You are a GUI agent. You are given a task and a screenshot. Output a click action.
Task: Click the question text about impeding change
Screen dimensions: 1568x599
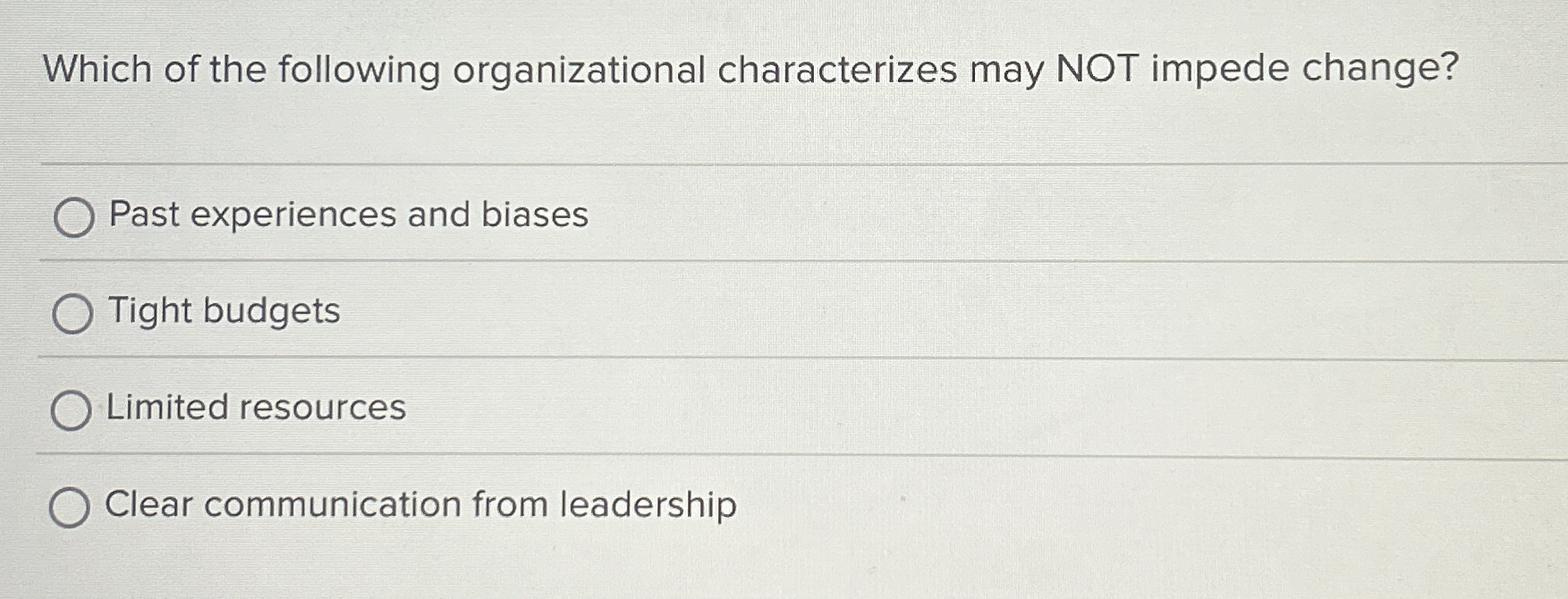[x=750, y=70]
